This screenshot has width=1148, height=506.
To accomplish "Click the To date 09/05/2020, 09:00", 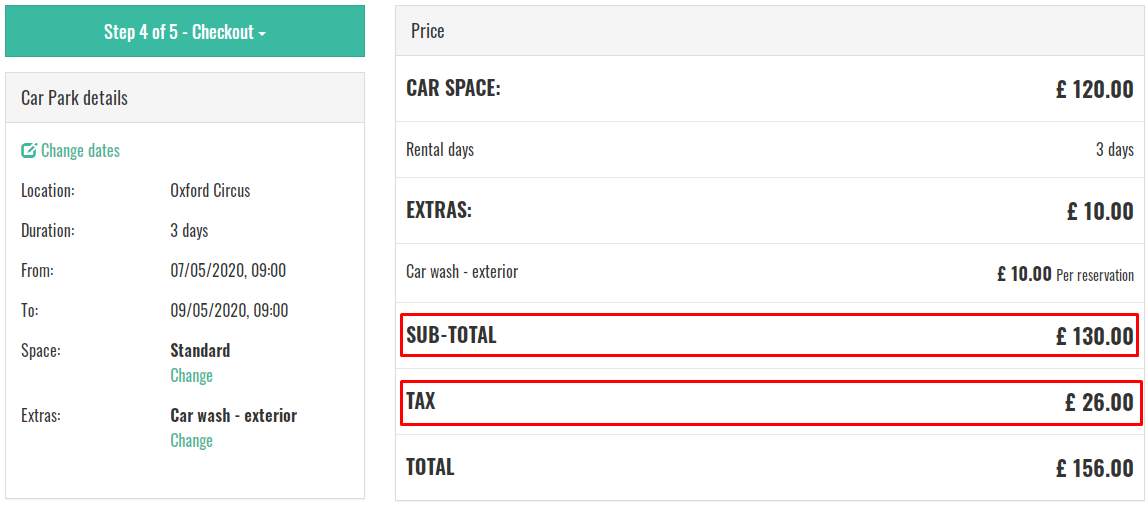I will 229,310.
